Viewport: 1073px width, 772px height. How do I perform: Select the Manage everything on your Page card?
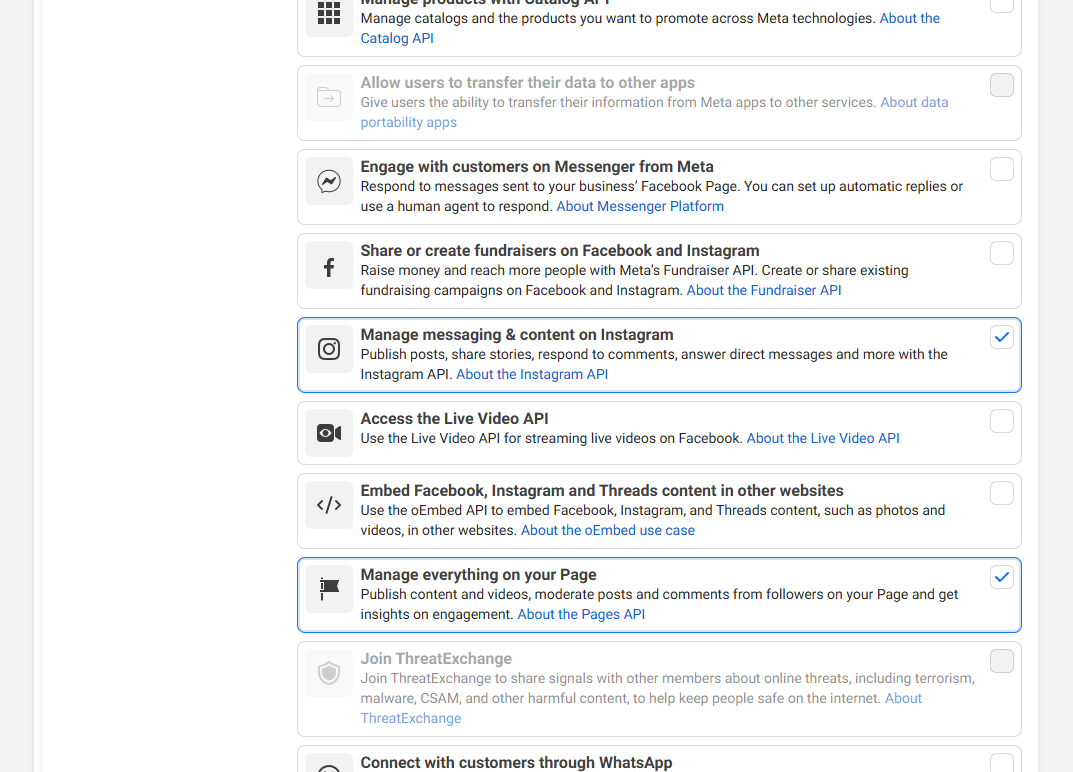coord(660,594)
